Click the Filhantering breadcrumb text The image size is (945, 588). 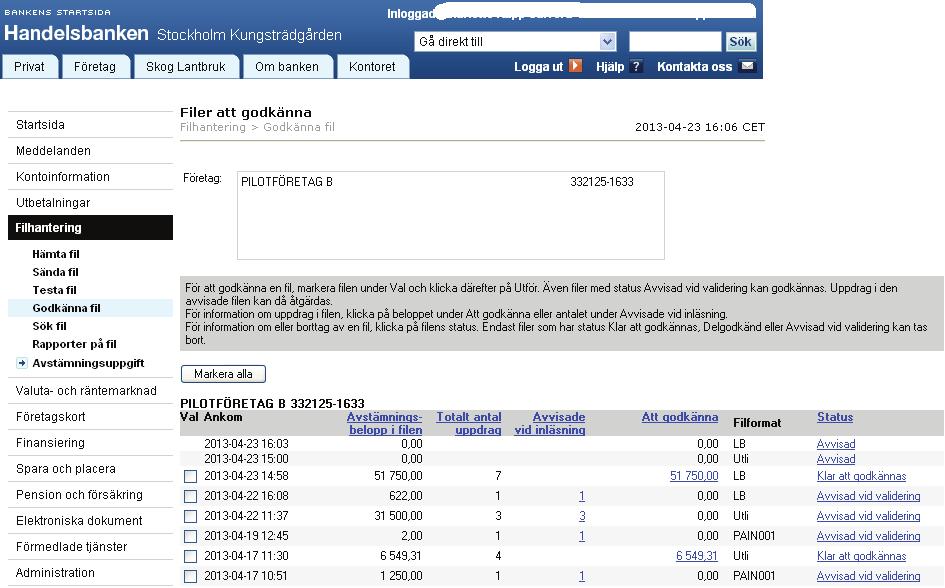coord(213,127)
